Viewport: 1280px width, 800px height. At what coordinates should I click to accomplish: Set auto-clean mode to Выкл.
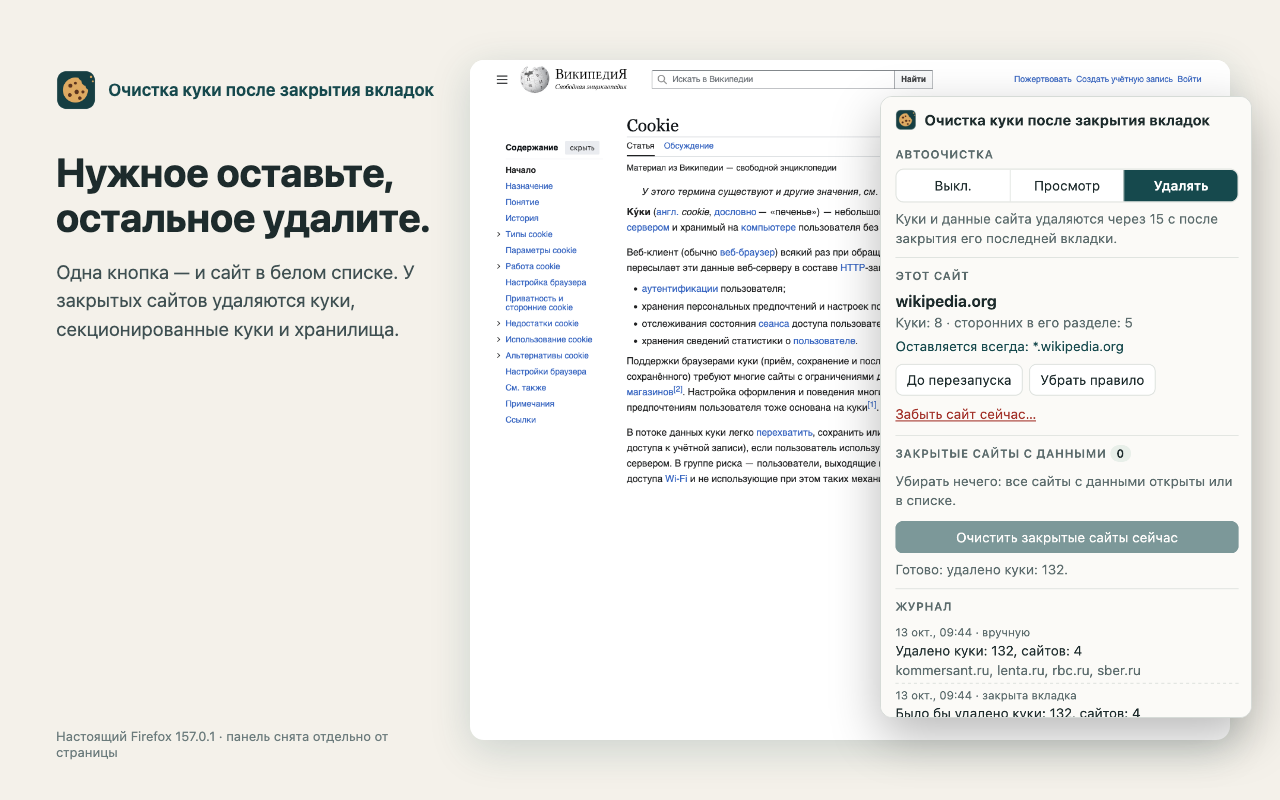[x=953, y=186]
